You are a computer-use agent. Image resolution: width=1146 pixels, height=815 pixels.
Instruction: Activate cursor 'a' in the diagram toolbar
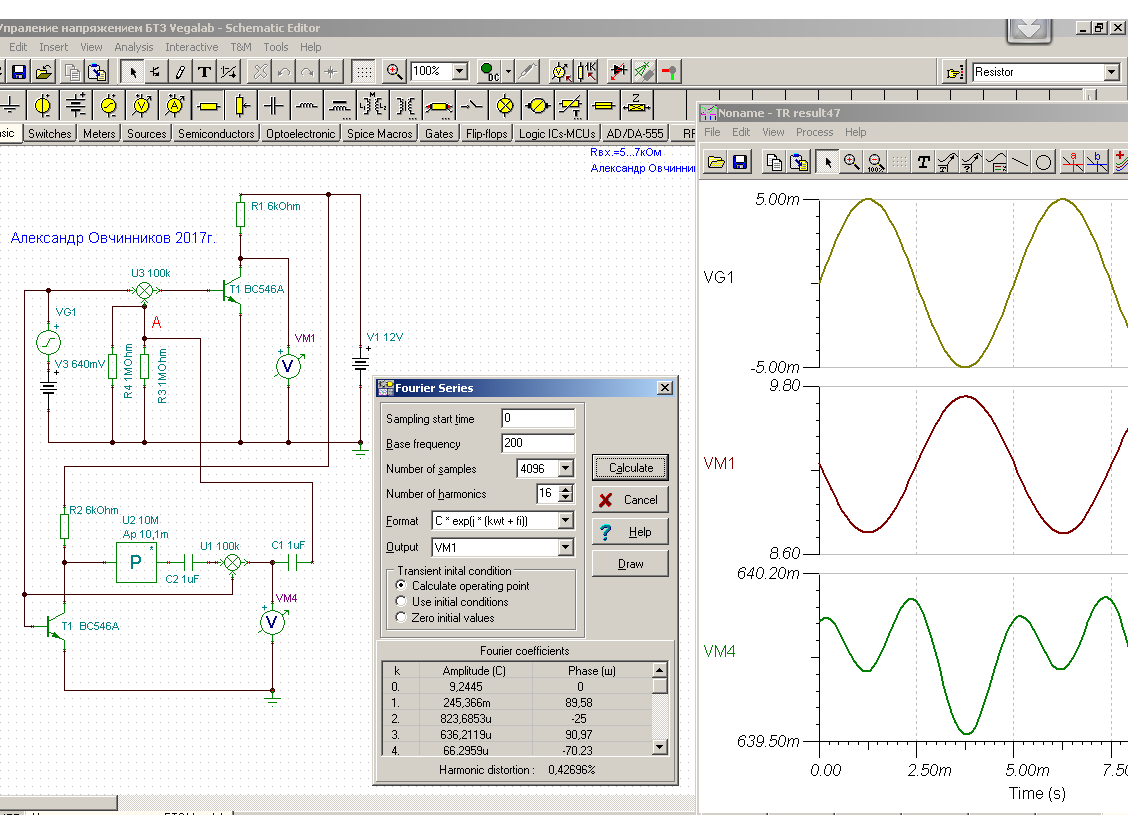pyautogui.click(x=1072, y=162)
